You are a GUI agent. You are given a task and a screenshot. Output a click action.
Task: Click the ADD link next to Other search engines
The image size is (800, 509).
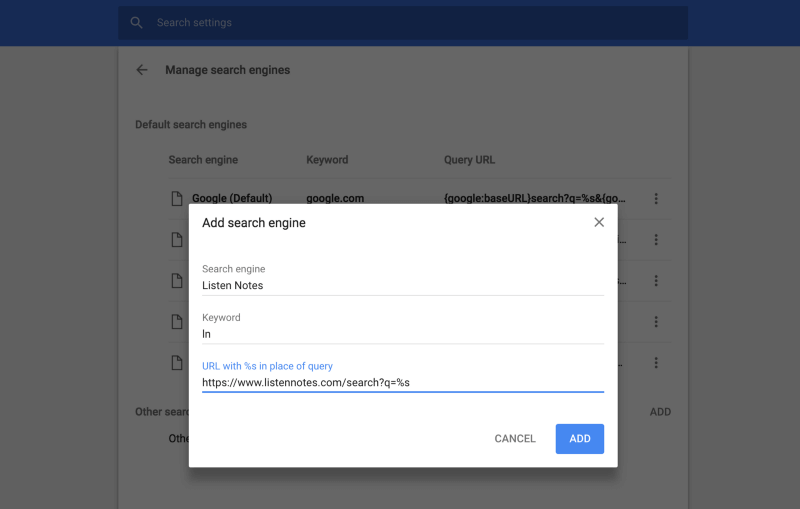coord(660,412)
